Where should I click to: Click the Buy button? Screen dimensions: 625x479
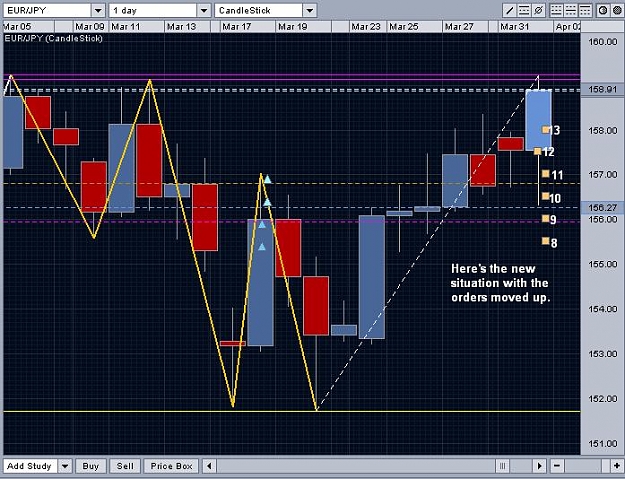point(90,465)
